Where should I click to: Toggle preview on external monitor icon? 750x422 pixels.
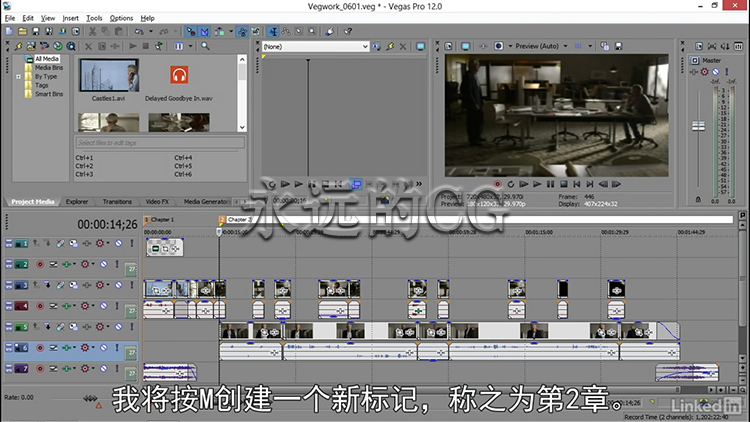pos(465,46)
